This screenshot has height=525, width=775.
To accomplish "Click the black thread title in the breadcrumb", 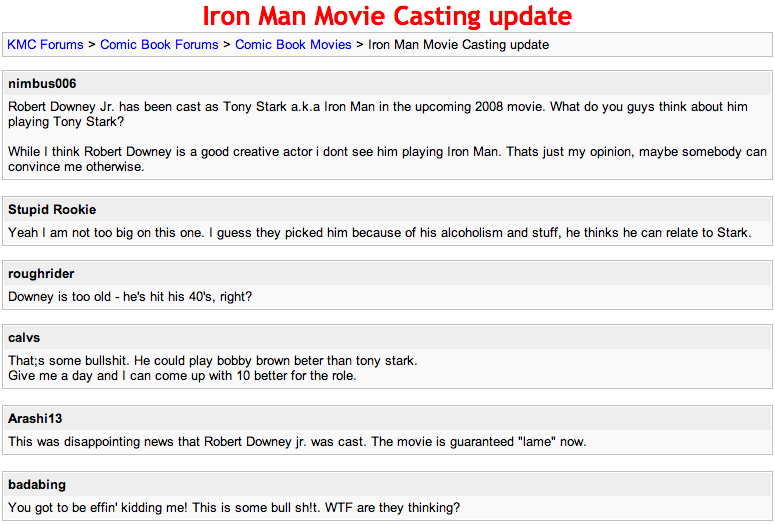I will pos(458,45).
